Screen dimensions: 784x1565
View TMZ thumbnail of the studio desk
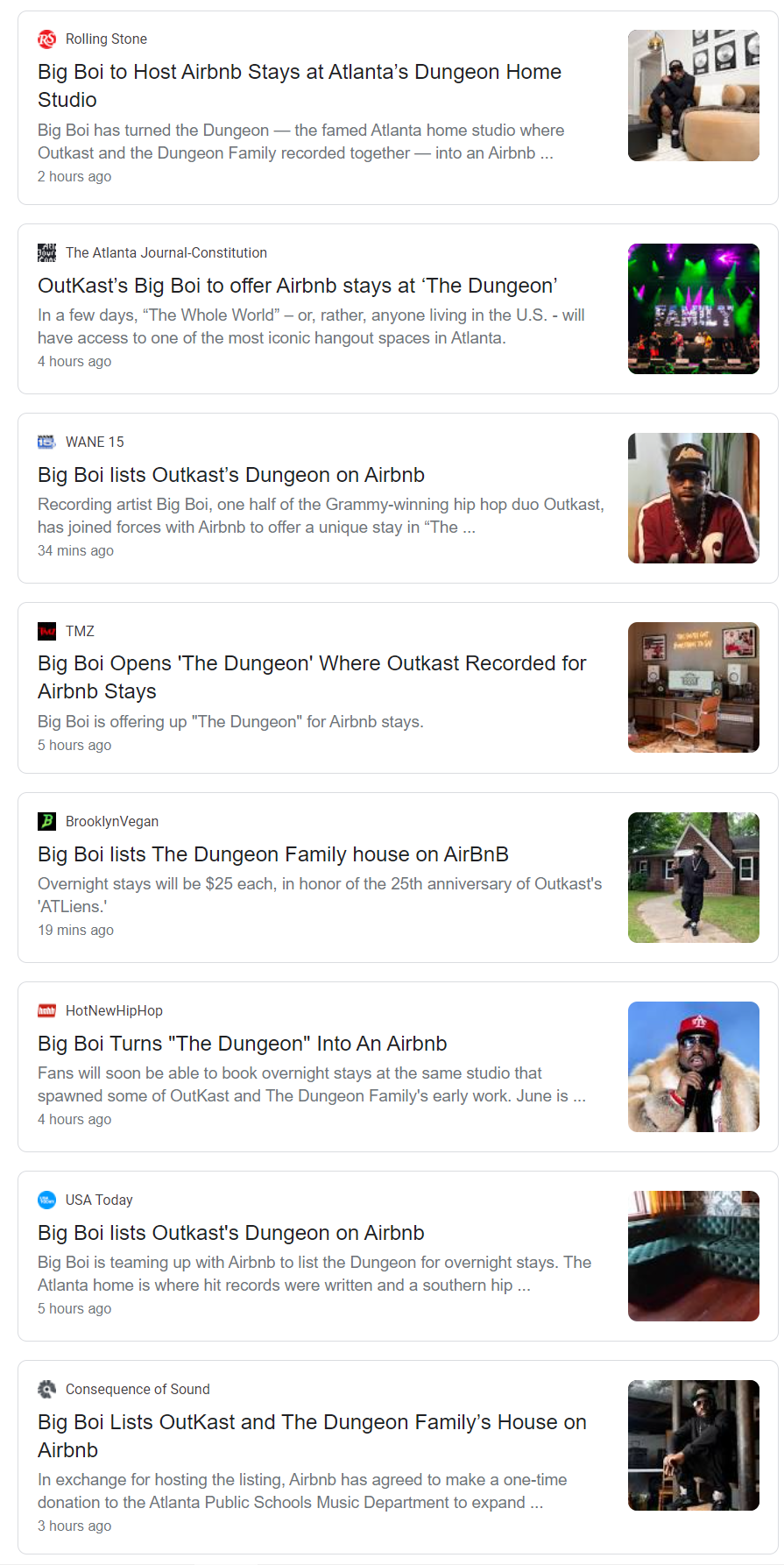point(694,688)
